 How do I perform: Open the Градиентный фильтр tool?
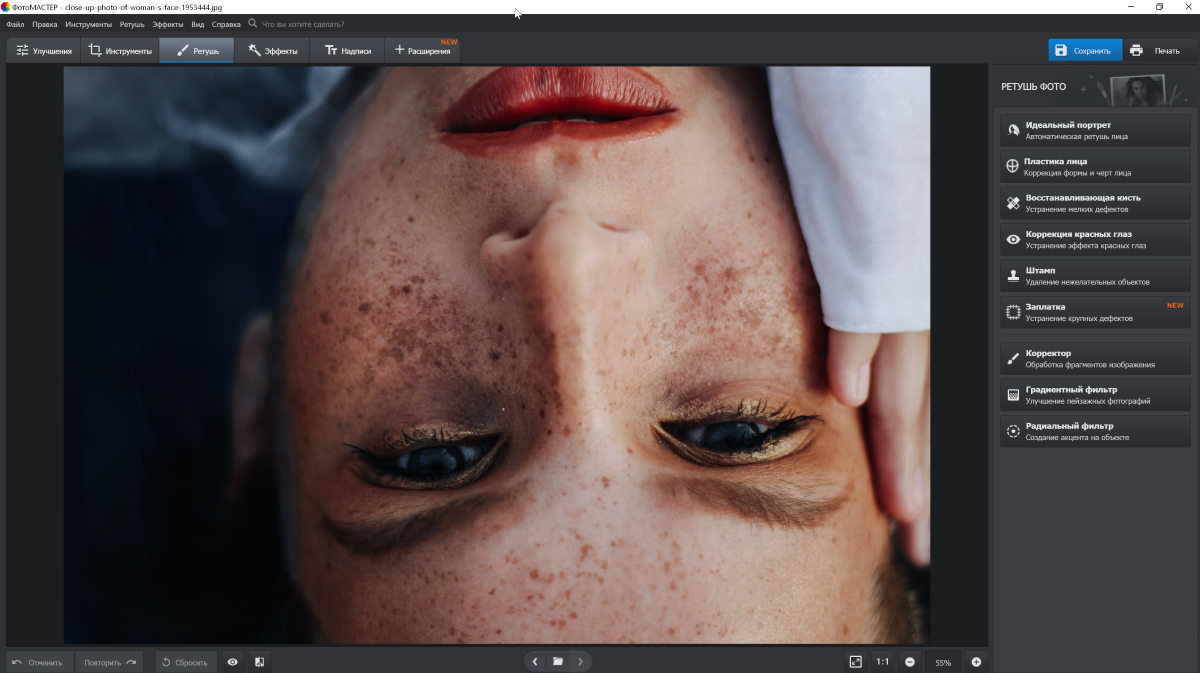pyautogui.click(x=1094, y=395)
